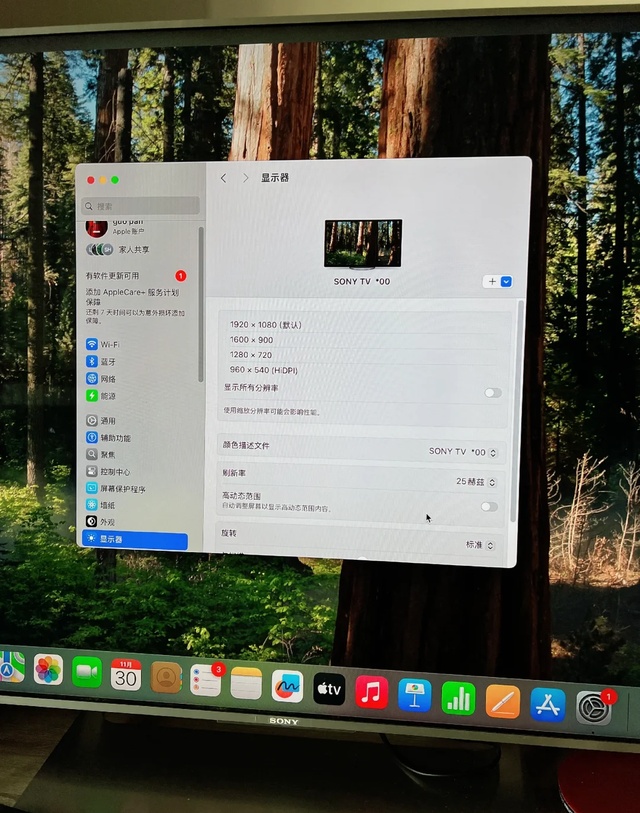Open Numbers from the Dock

pyautogui.click(x=458, y=698)
